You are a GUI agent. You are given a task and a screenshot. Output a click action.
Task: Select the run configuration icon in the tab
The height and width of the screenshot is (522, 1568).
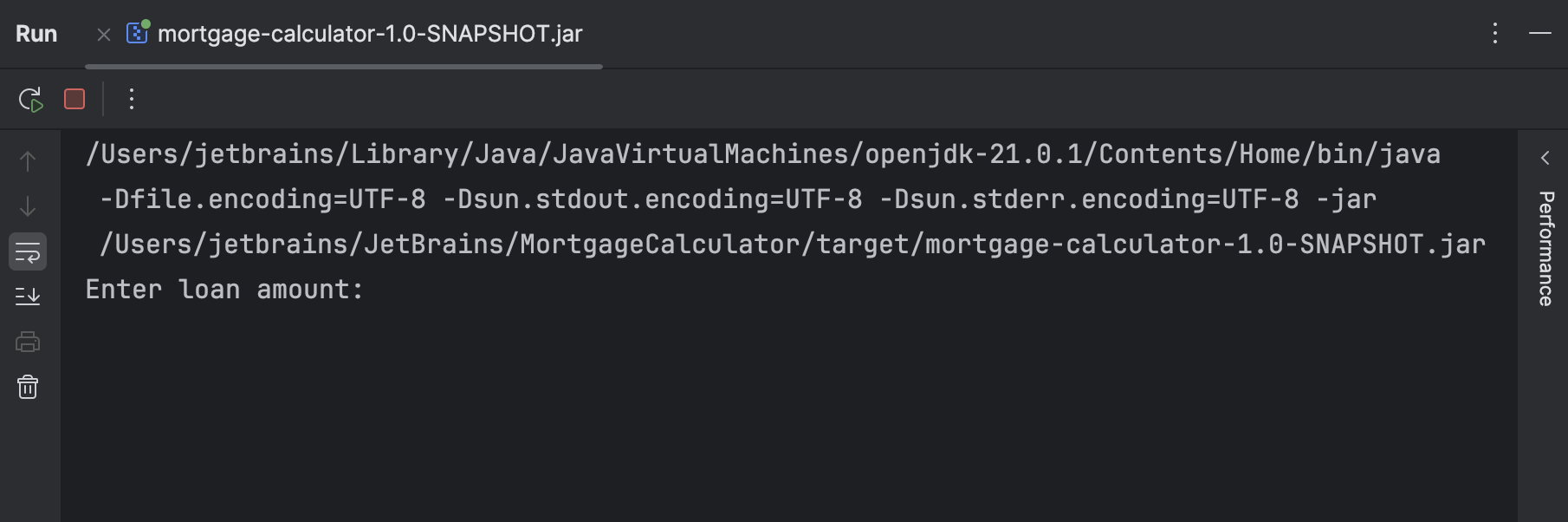pos(136,34)
